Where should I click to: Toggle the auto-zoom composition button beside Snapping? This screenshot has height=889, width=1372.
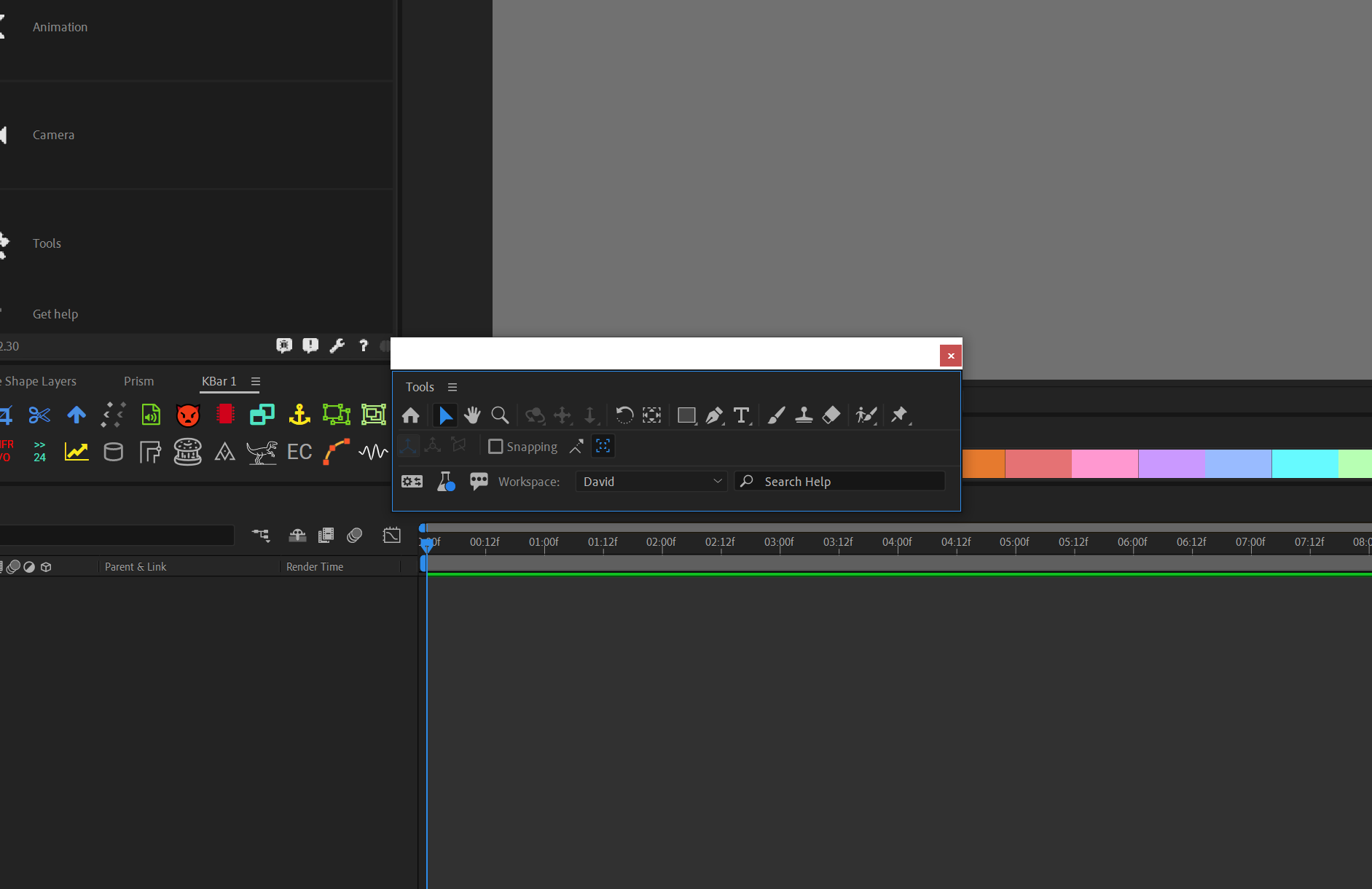pos(603,446)
